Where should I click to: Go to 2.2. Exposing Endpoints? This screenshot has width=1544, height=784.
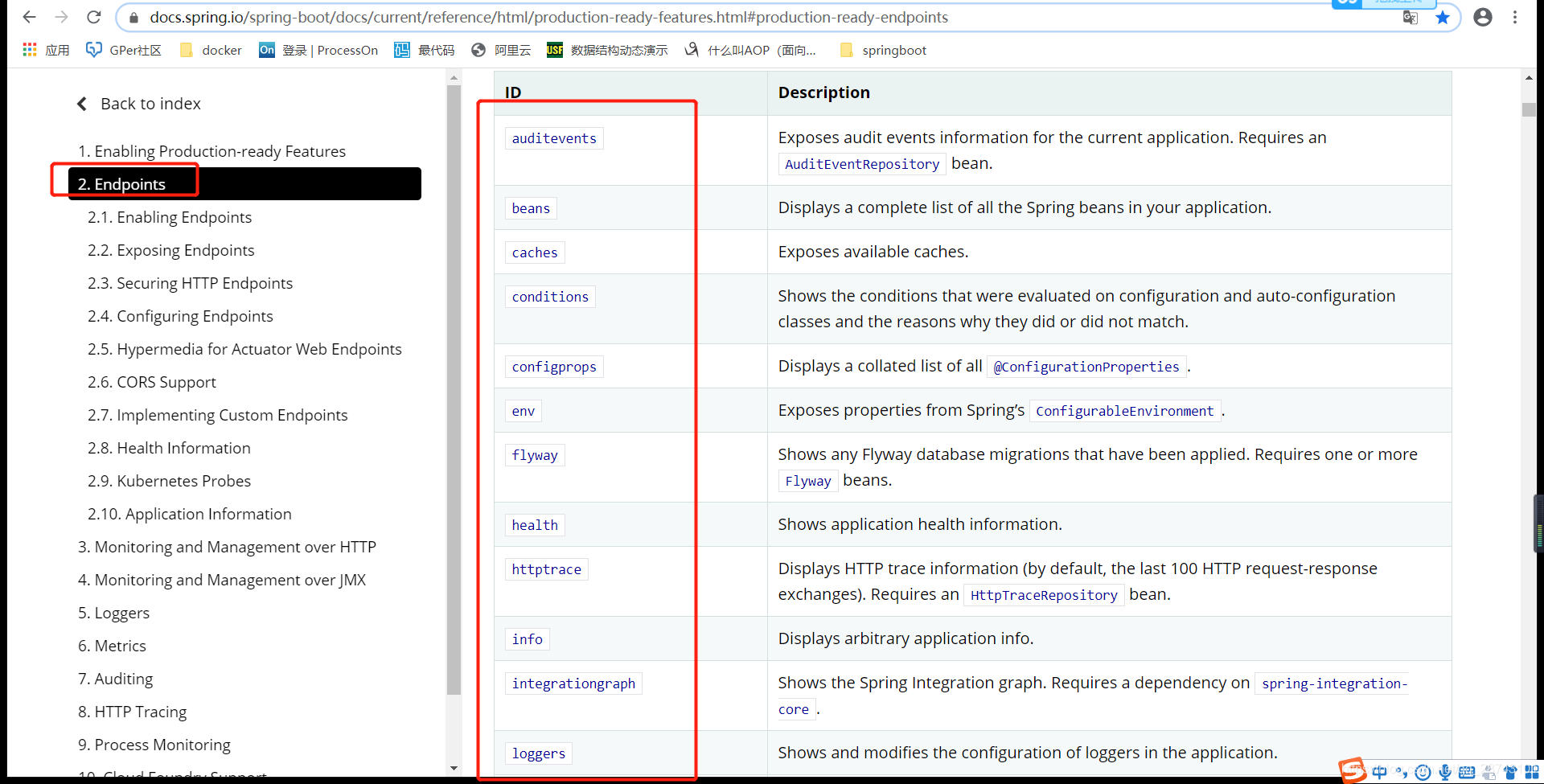pyautogui.click(x=171, y=250)
